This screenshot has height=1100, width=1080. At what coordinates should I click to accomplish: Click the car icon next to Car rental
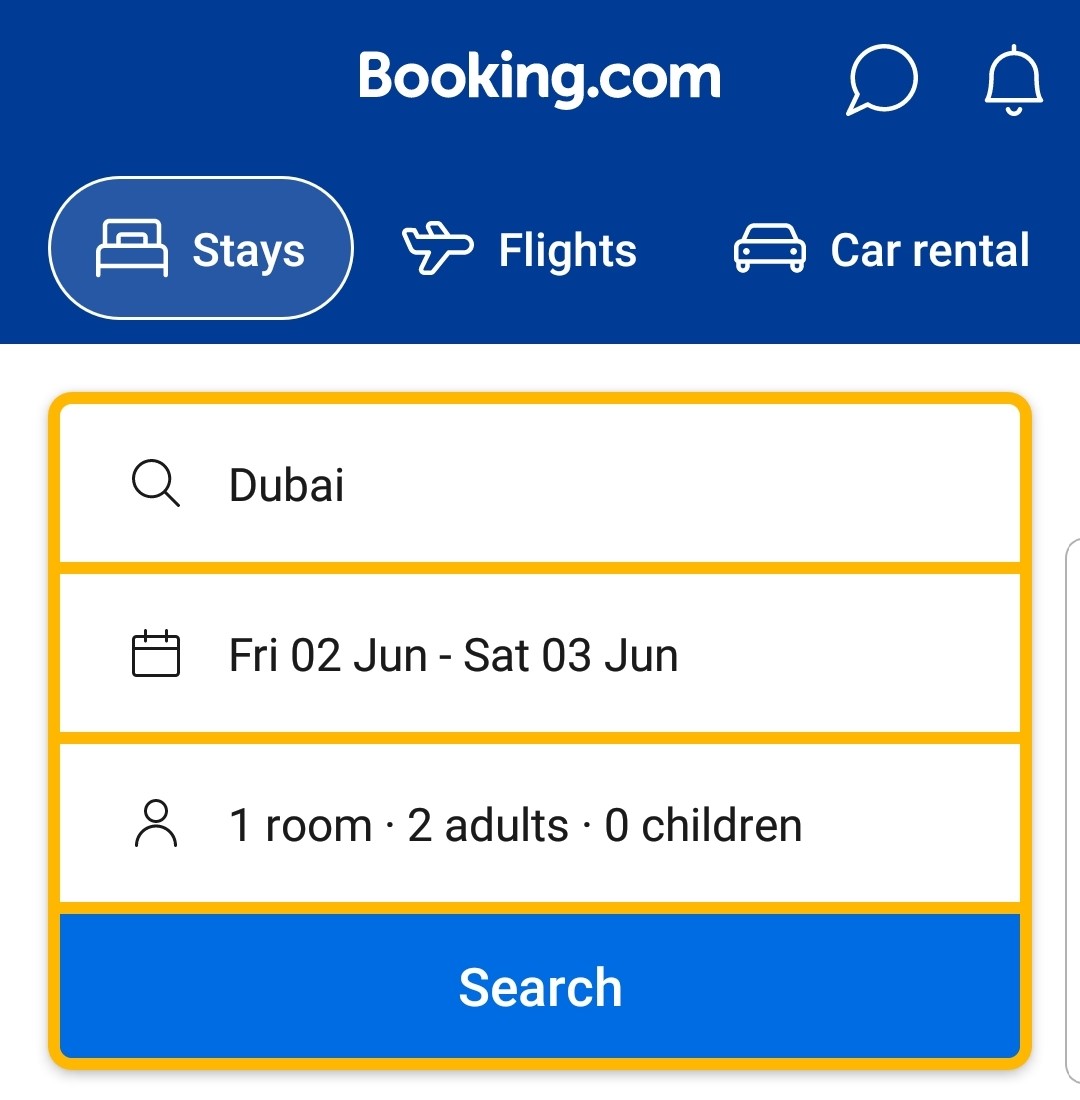tap(770, 250)
